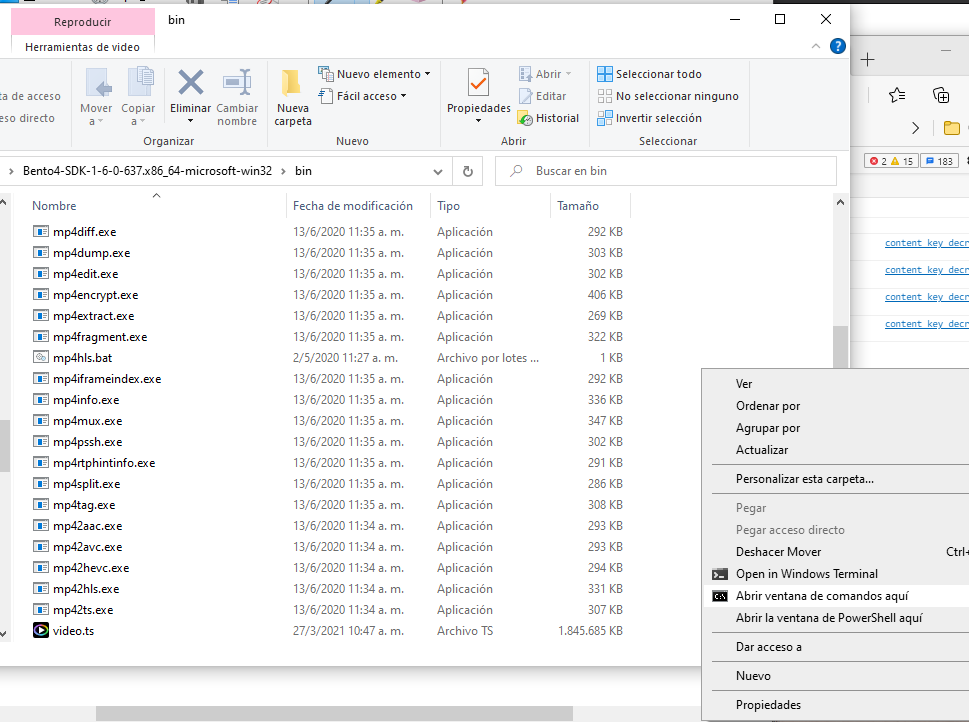Click in the Buscar en bin search field
Image resolution: width=969 pixels, height=722 pixels.
pyautogui.click(x=666, y=171)
